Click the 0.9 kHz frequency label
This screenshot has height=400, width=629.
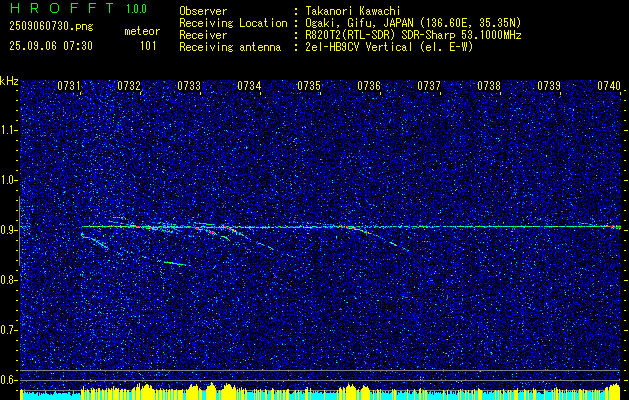pyautogui.click(x=8, y=230)
